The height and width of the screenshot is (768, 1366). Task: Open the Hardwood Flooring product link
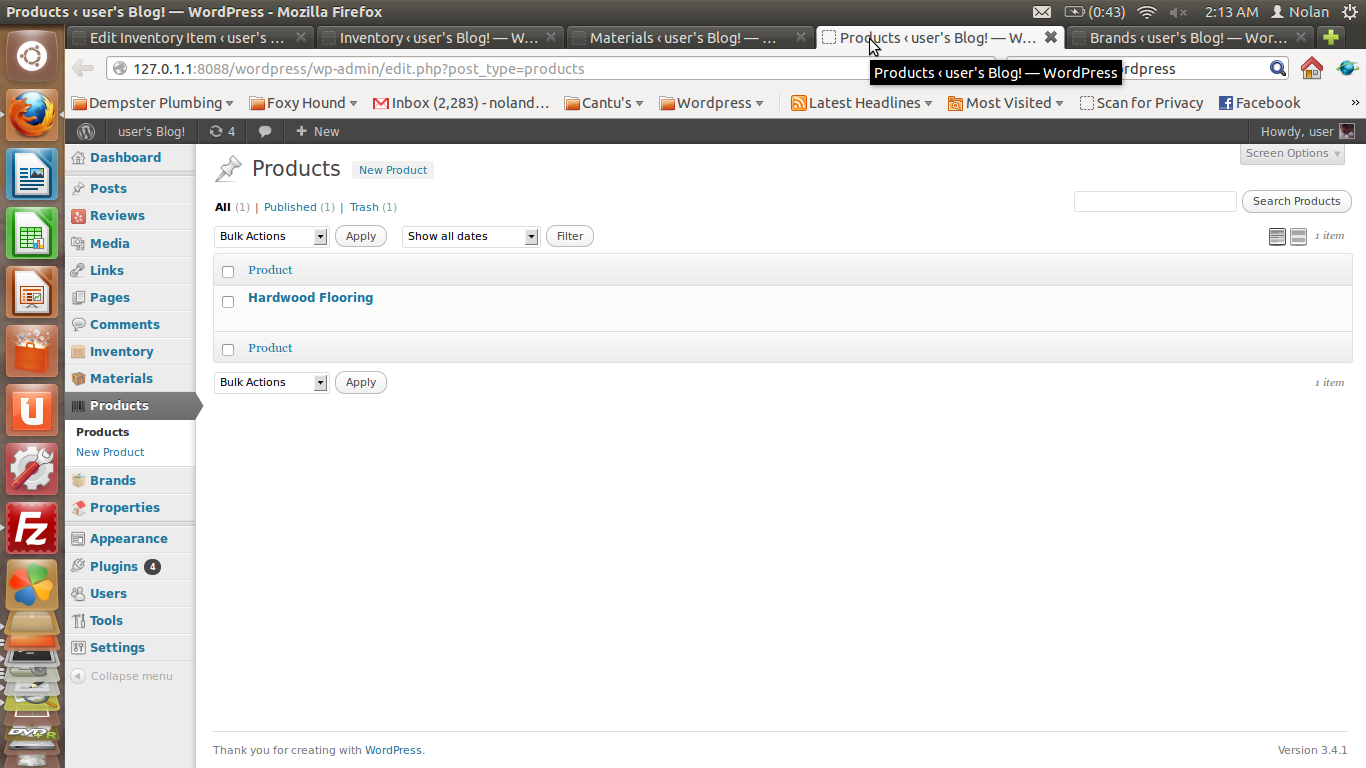coord(310,297)
